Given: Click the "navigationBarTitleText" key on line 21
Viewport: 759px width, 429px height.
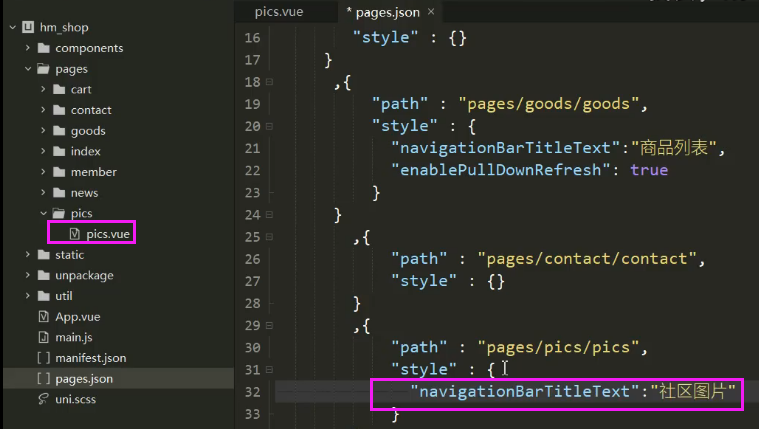Looking at the screenshot, I should pos(505,148).
